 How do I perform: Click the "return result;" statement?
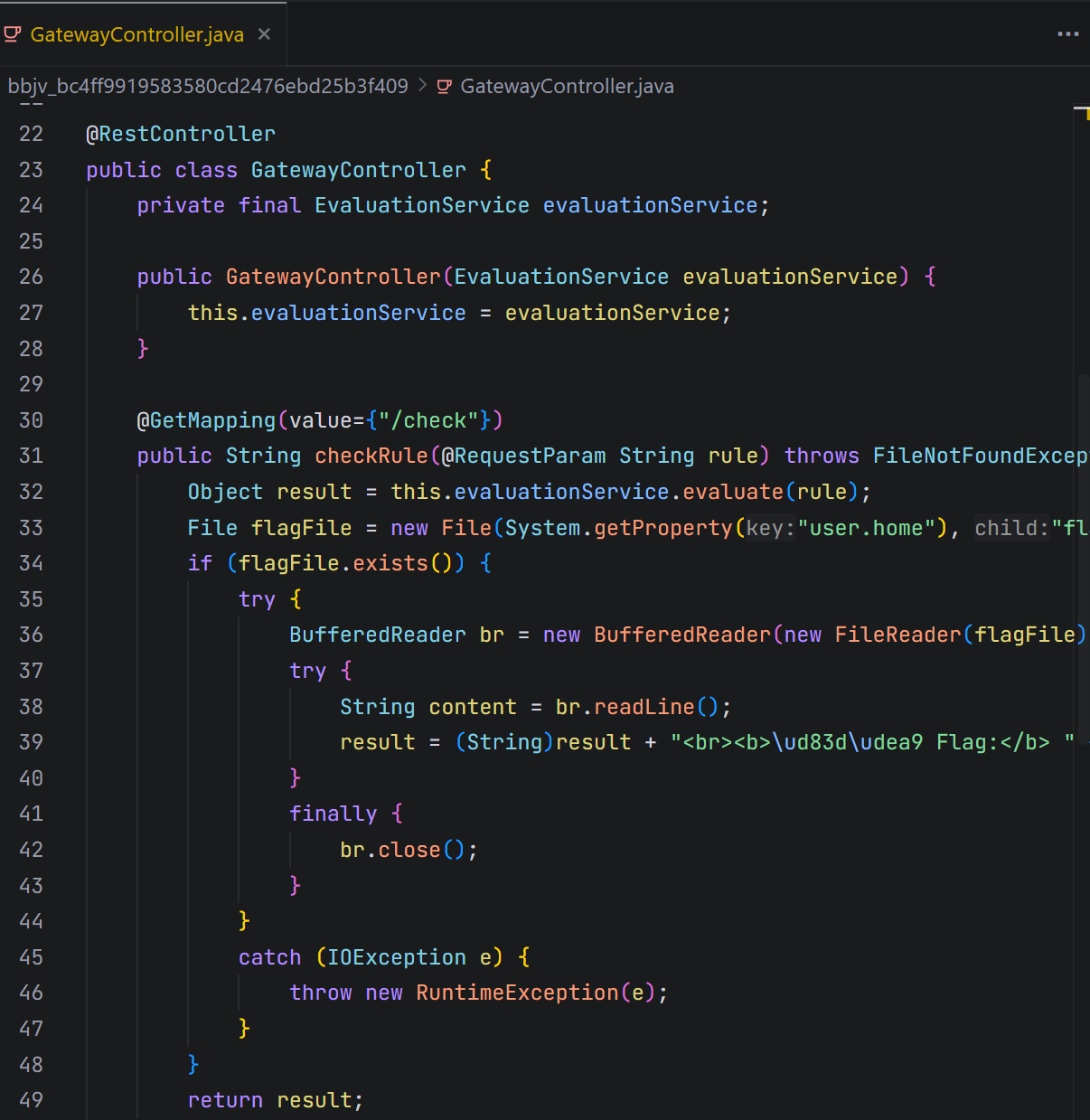[275, 1100]
